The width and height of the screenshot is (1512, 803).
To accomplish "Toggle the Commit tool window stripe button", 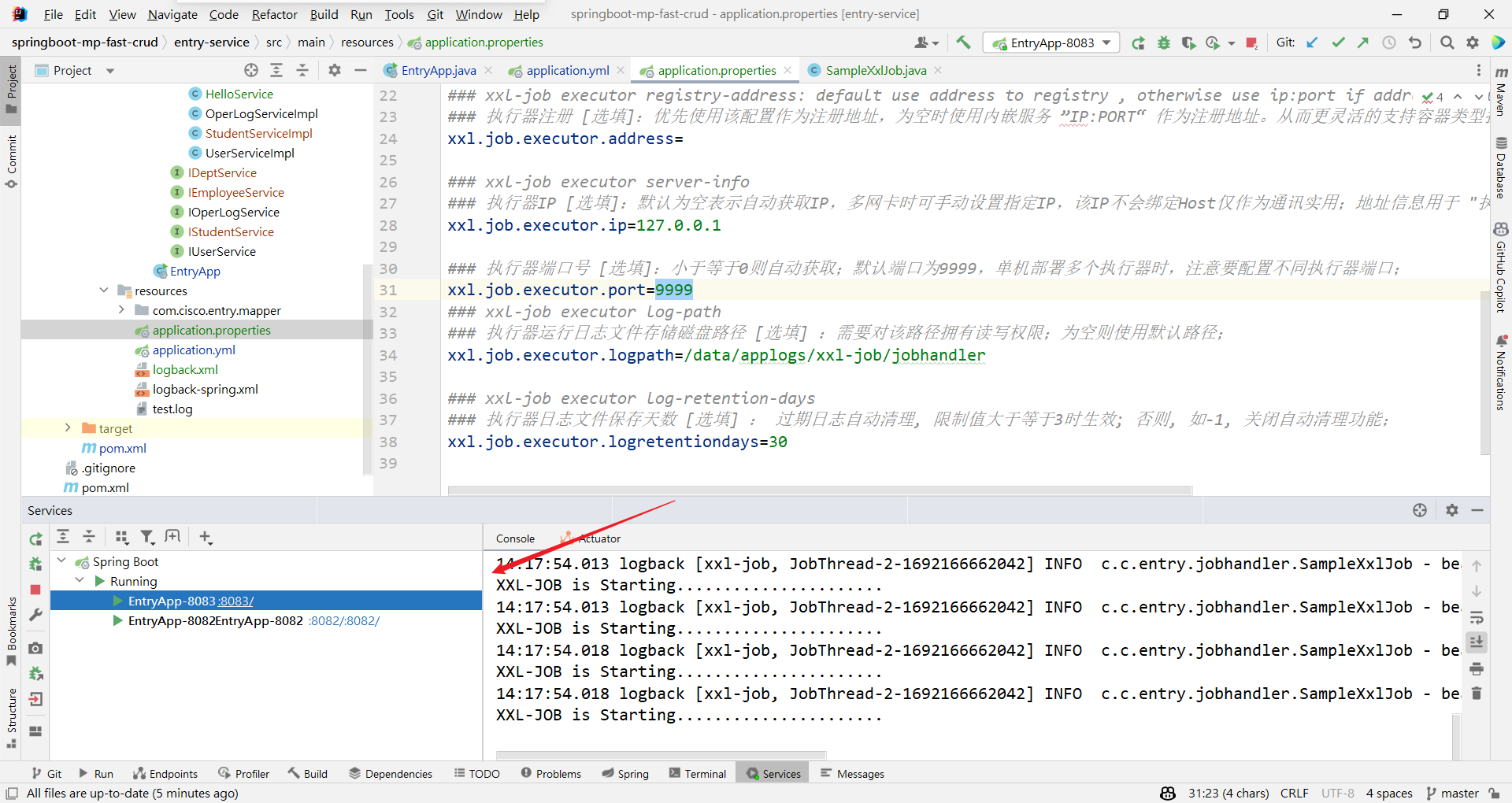I will tap(11, 161).
